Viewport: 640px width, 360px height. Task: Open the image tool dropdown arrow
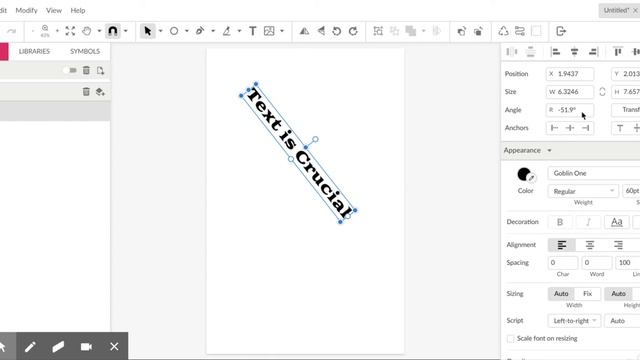point(282,31)
